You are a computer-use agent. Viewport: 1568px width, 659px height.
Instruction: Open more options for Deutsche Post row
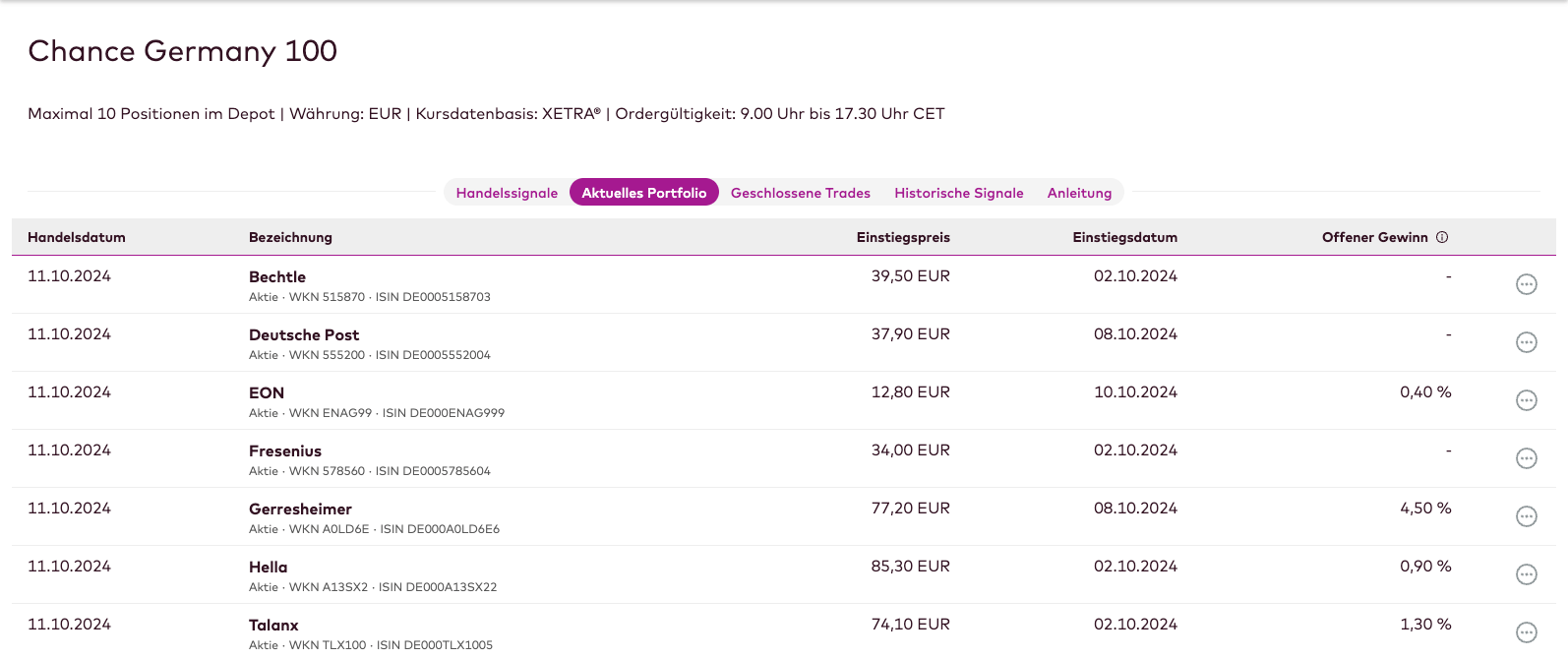(x=1527, y=342)
